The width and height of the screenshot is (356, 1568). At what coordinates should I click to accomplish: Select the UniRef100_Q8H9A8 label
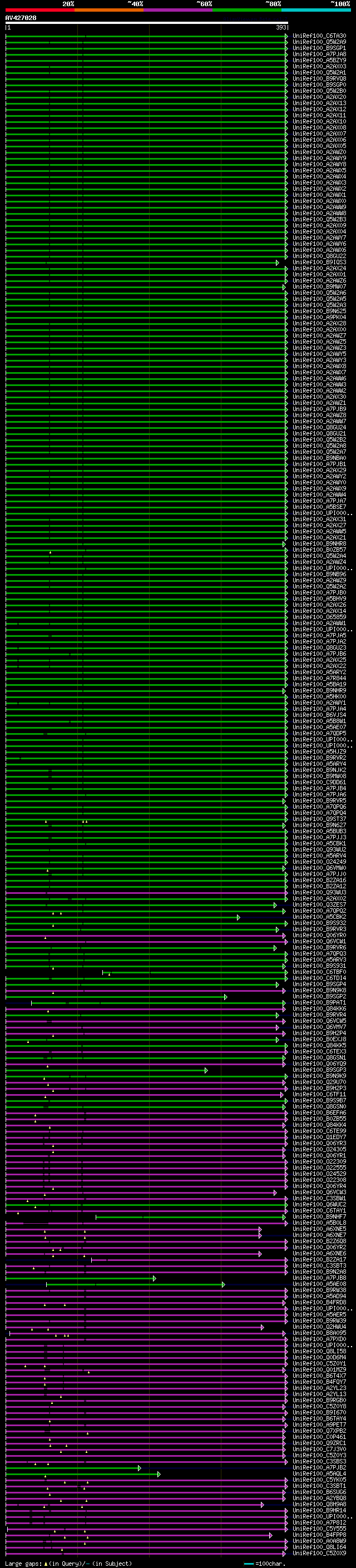(319, 1504)
